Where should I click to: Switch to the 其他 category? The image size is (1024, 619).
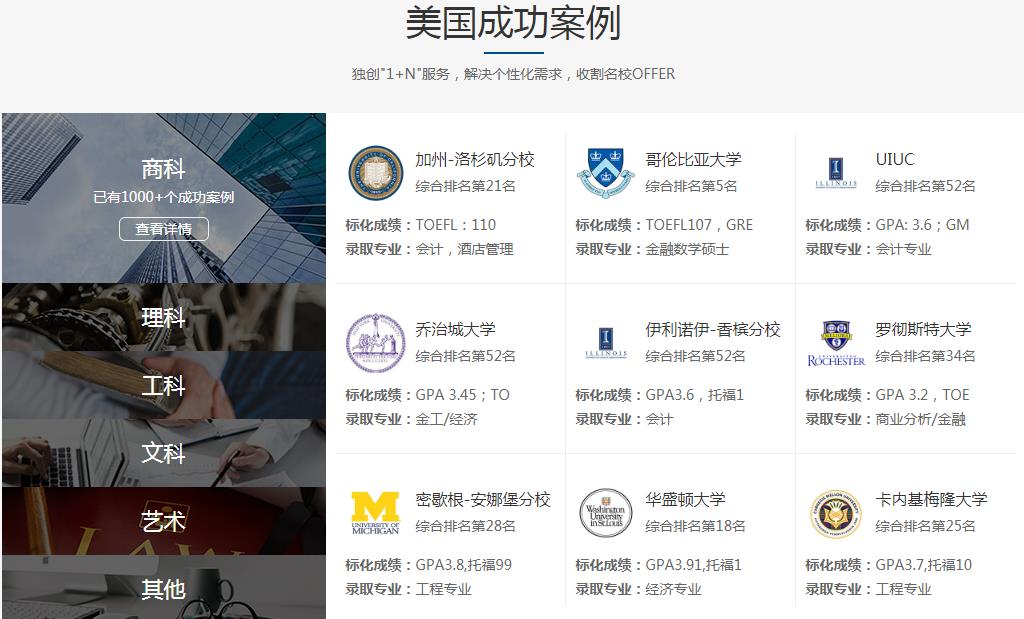click(163, 589)
